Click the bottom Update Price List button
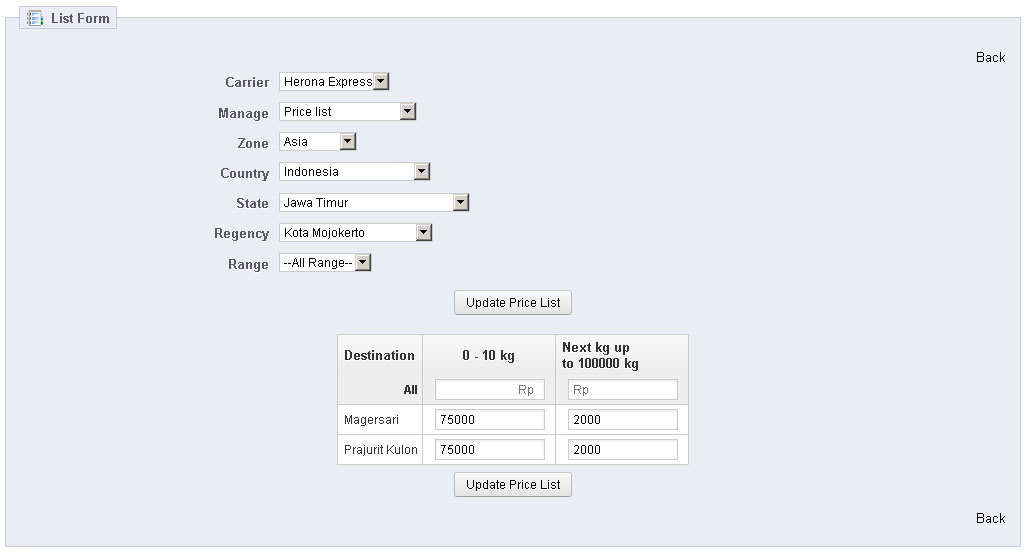 click(513, 485)
